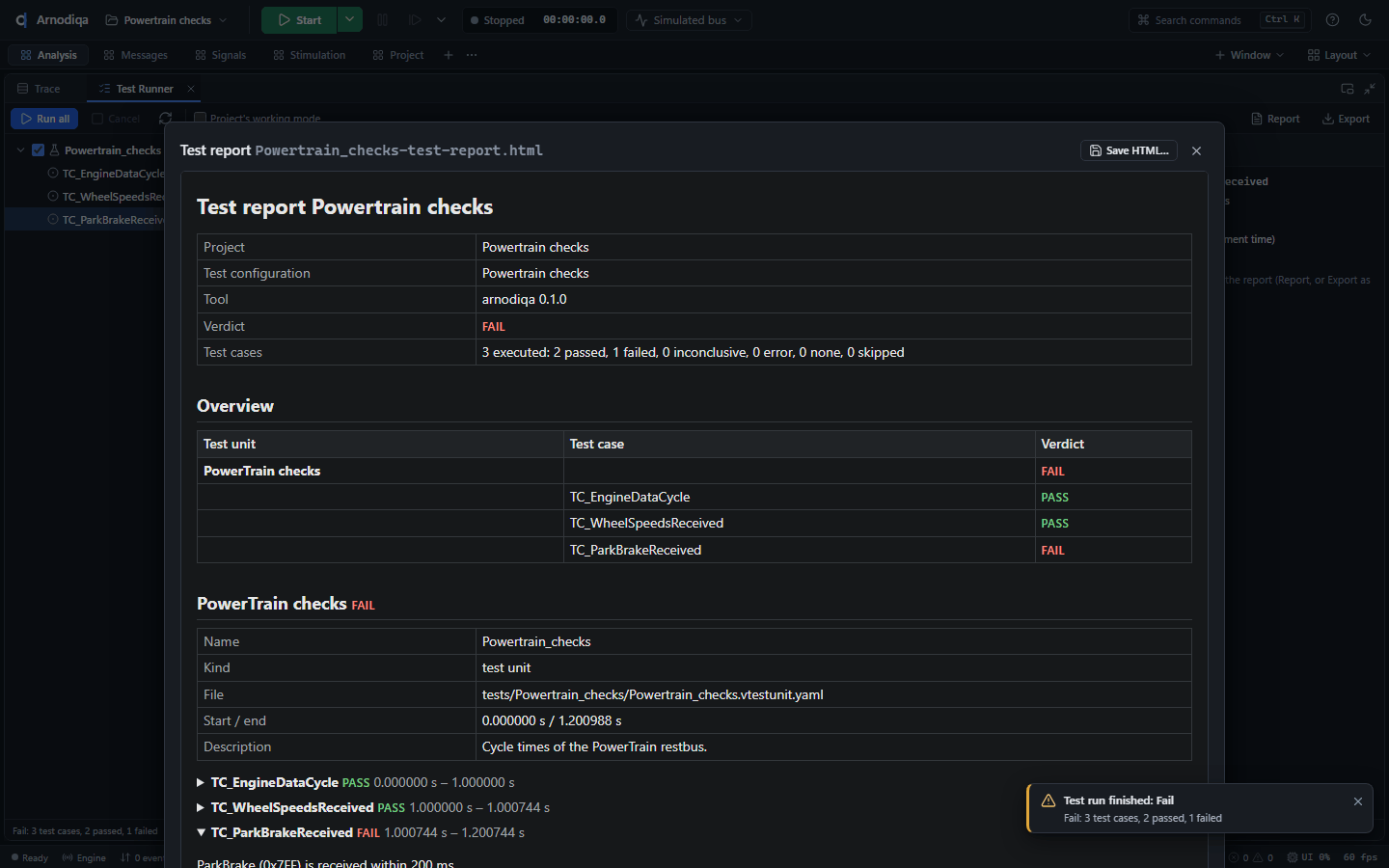Click the step-forward playback icon
Image resolution: width=1389 pixels, height=868 pixels.
(415, 20)
